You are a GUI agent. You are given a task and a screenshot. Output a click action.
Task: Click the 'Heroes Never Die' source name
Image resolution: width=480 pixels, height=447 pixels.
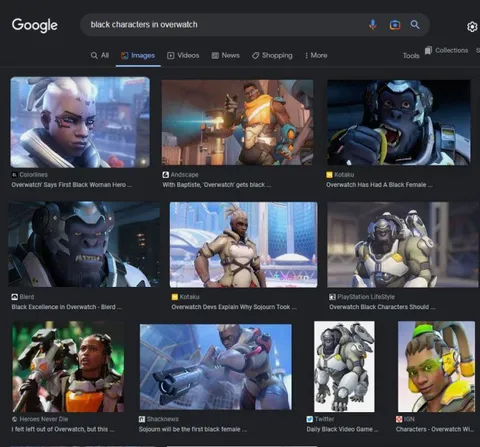[44, 419]
